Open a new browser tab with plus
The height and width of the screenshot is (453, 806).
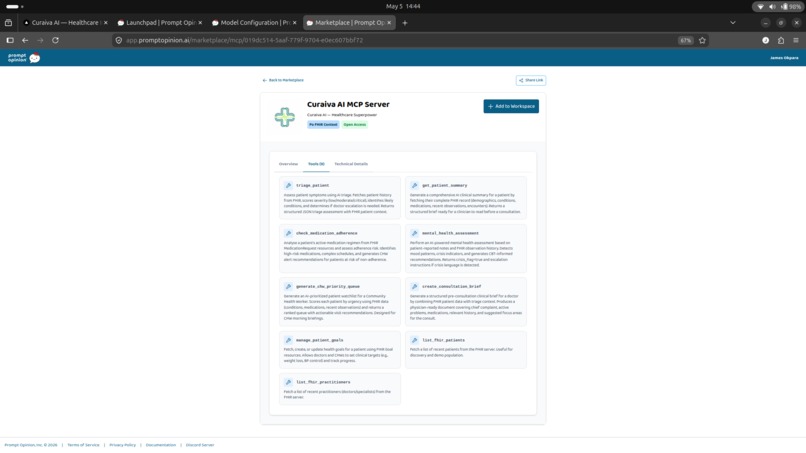pyautogui.click(x=405, y=23)
